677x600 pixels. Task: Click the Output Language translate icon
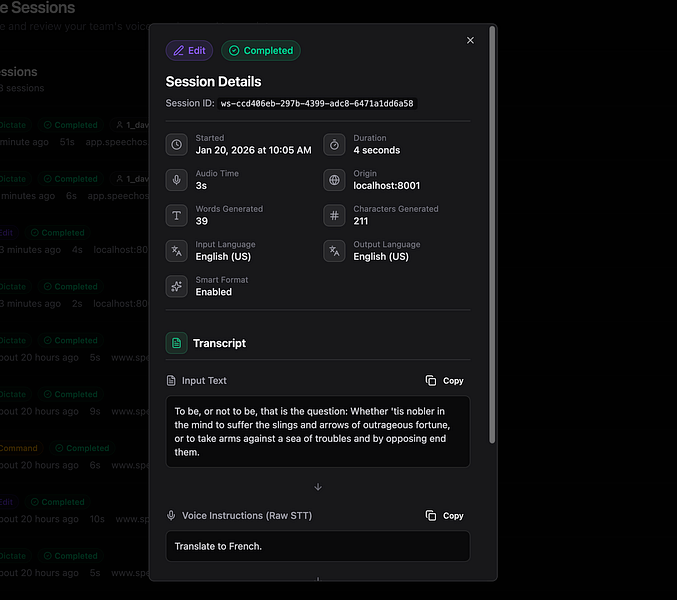(x=334, y=251)
